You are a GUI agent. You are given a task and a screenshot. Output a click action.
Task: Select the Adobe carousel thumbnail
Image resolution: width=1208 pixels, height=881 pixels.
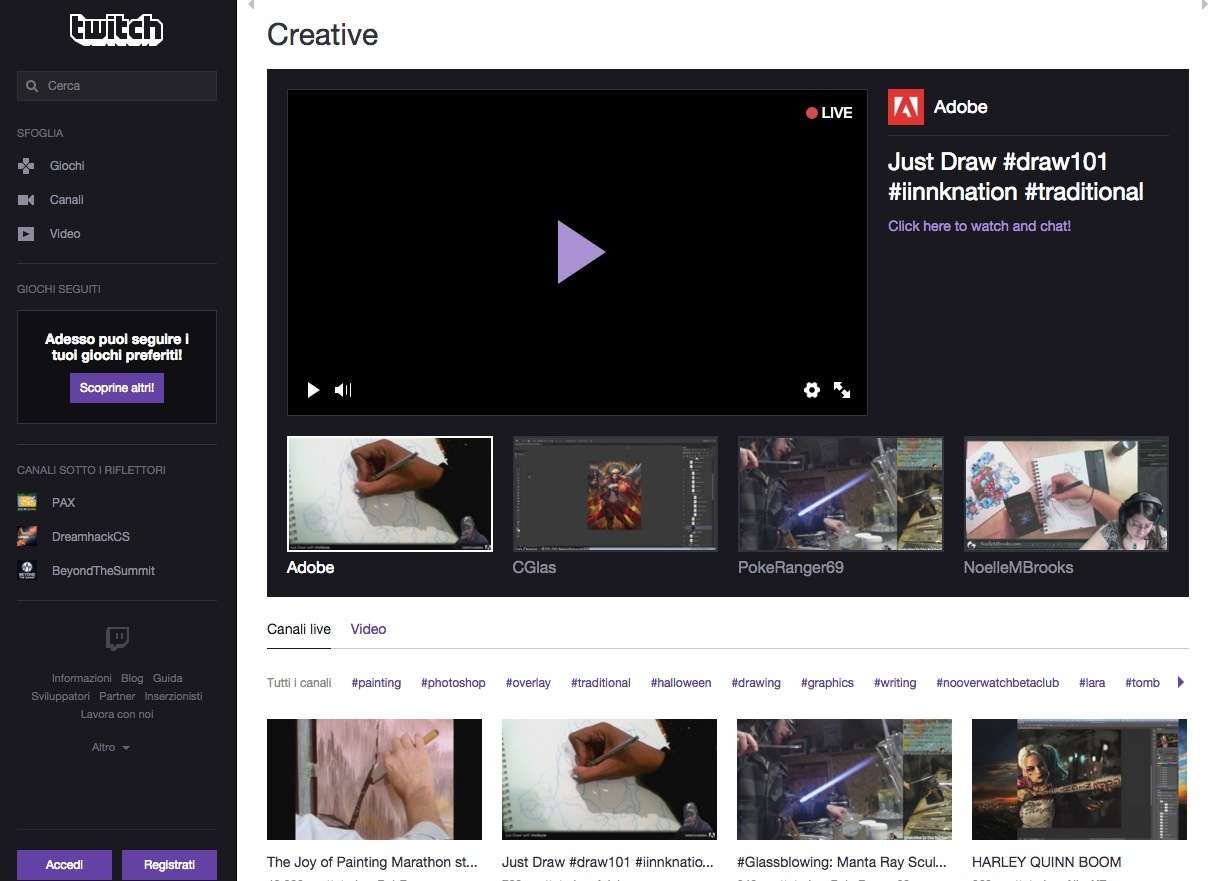(390, 494)
